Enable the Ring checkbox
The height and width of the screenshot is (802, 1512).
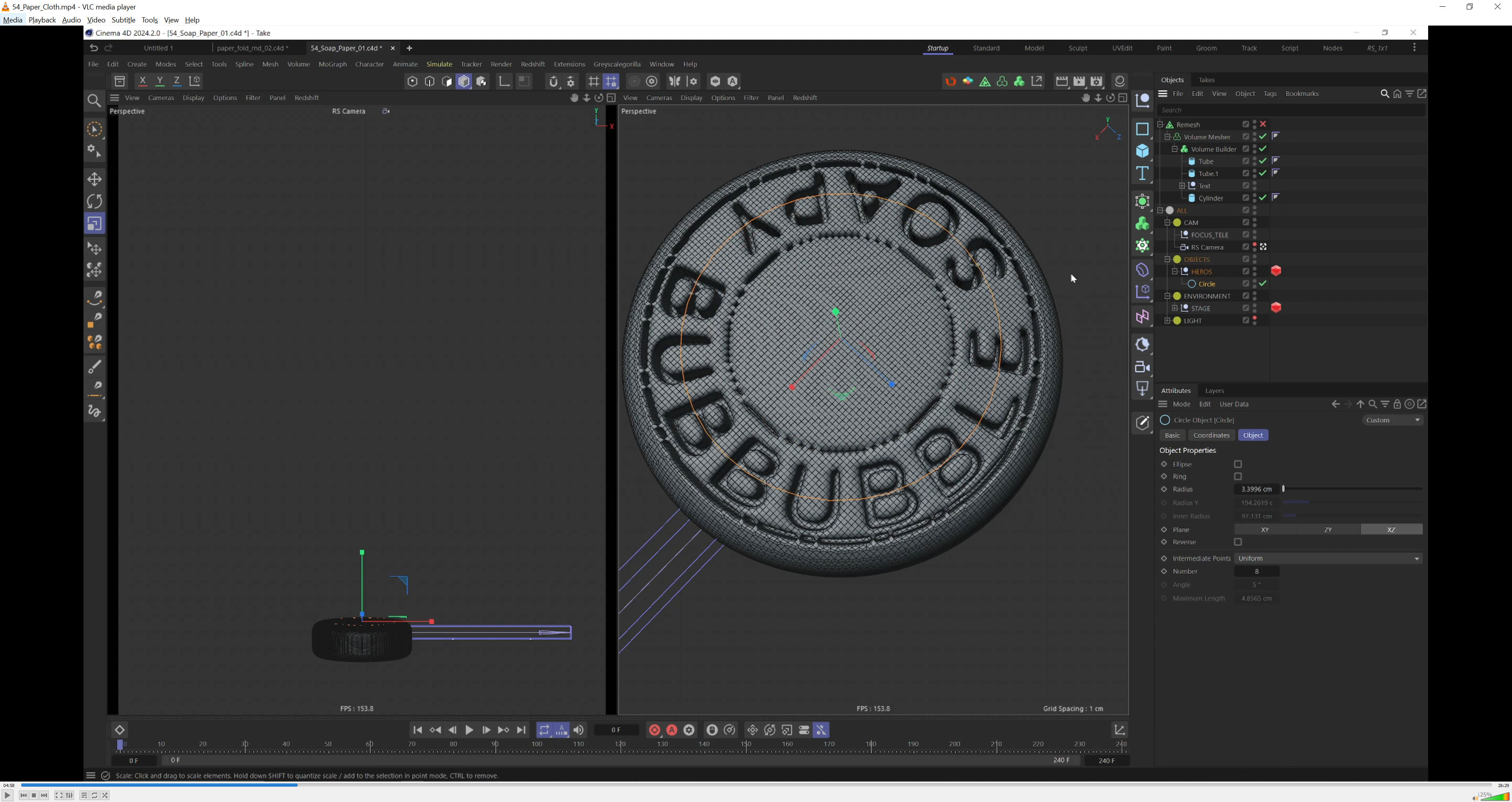click(1238, 477)
